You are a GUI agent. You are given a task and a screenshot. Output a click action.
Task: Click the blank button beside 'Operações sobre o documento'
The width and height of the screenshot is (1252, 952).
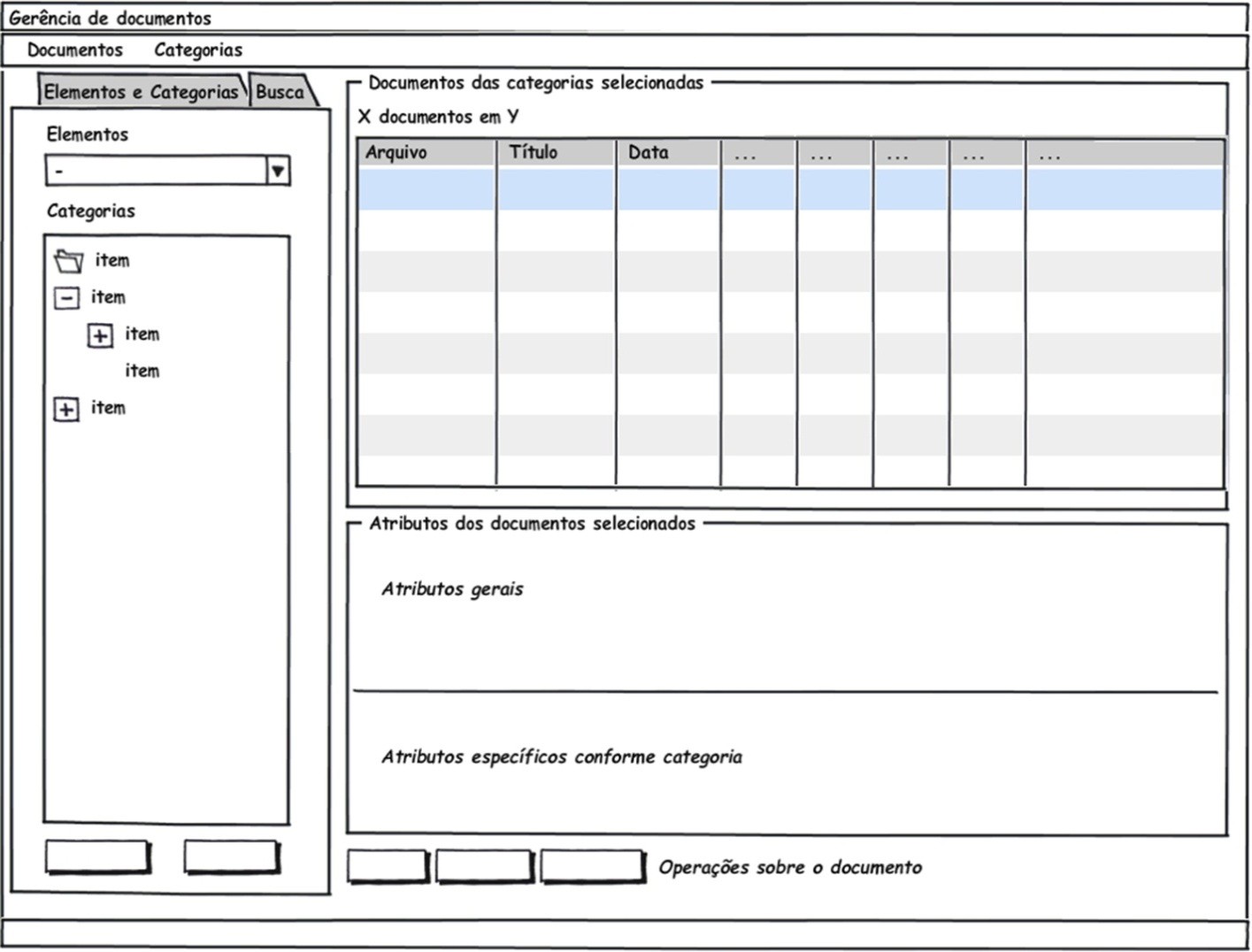[x=593, y=866]
